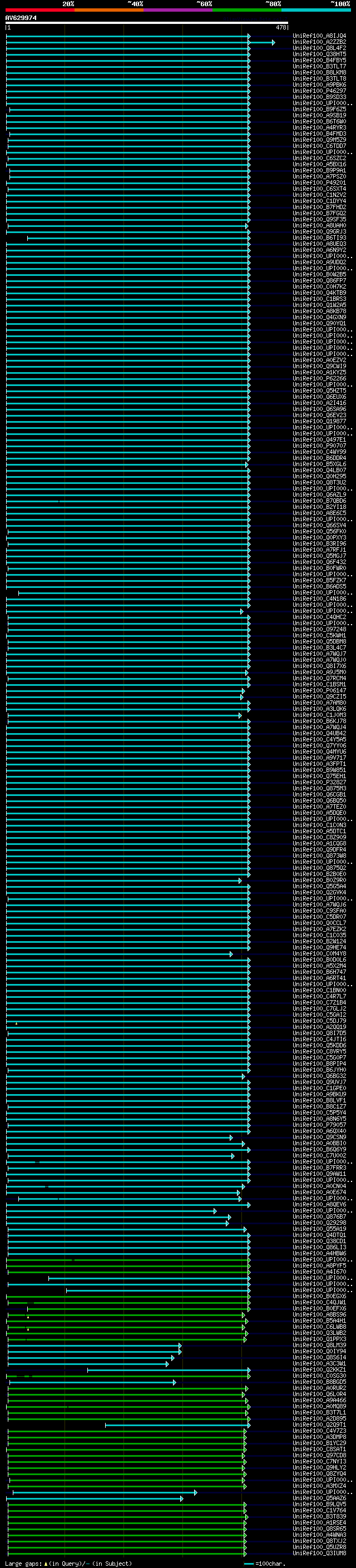Click the orange ~40% identity legend segment
The width and height of the screenshot is (356, 1568).
tap(109, 10)
